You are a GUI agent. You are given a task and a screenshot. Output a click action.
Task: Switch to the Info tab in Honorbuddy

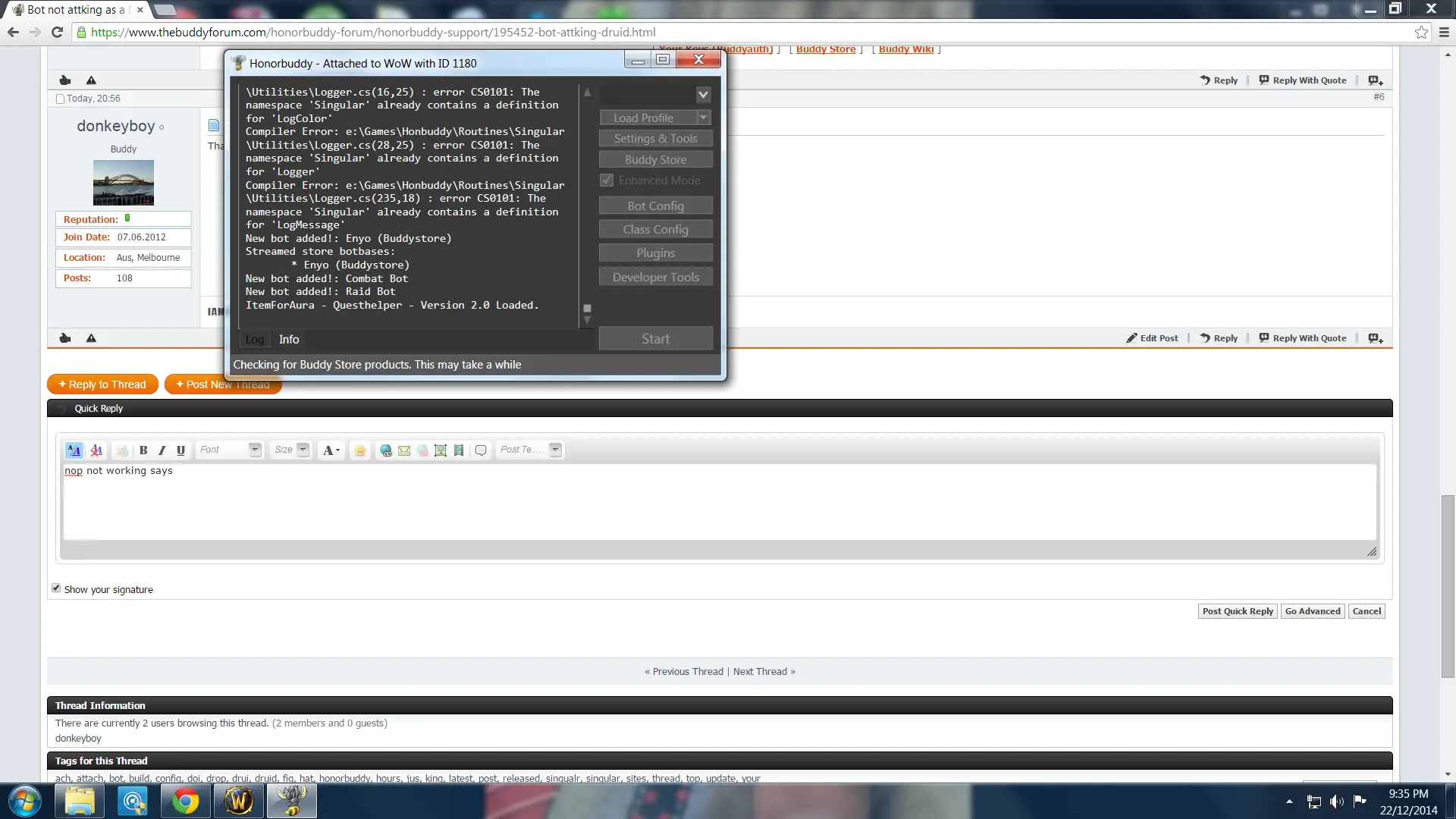tap(289, 340)
